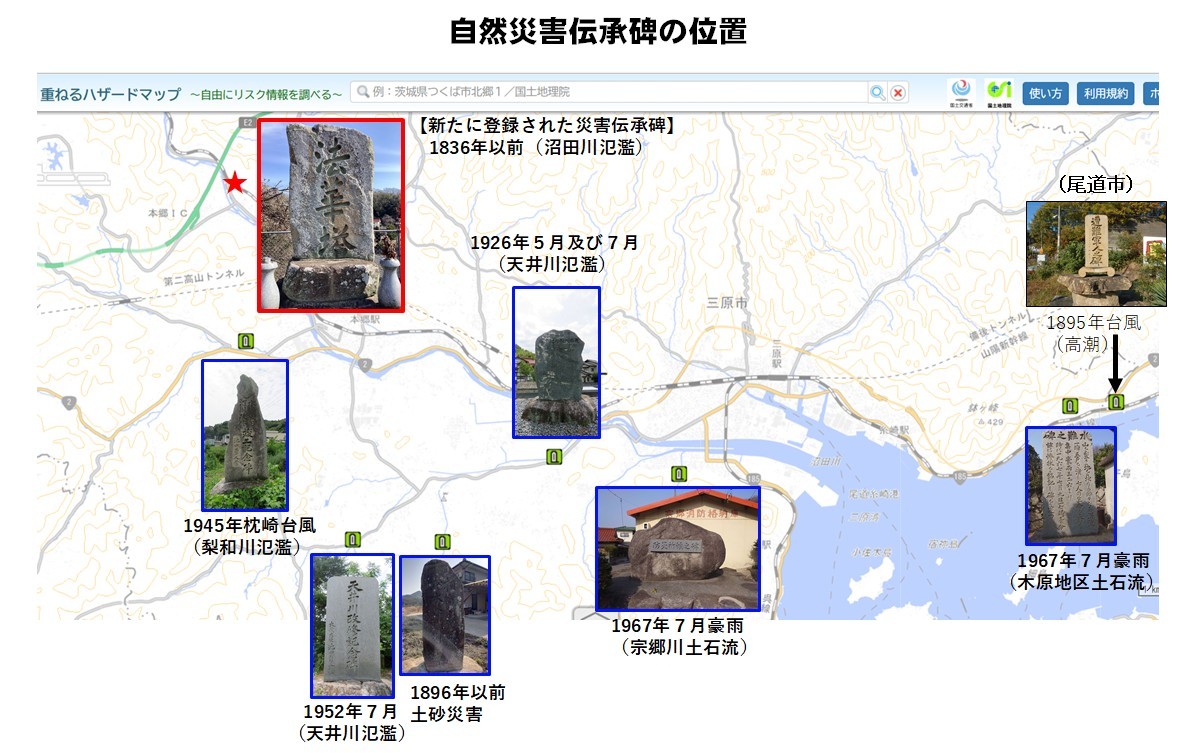Open the 1952年７月 天井川氾濫 monument photo

tap(352, 625)
